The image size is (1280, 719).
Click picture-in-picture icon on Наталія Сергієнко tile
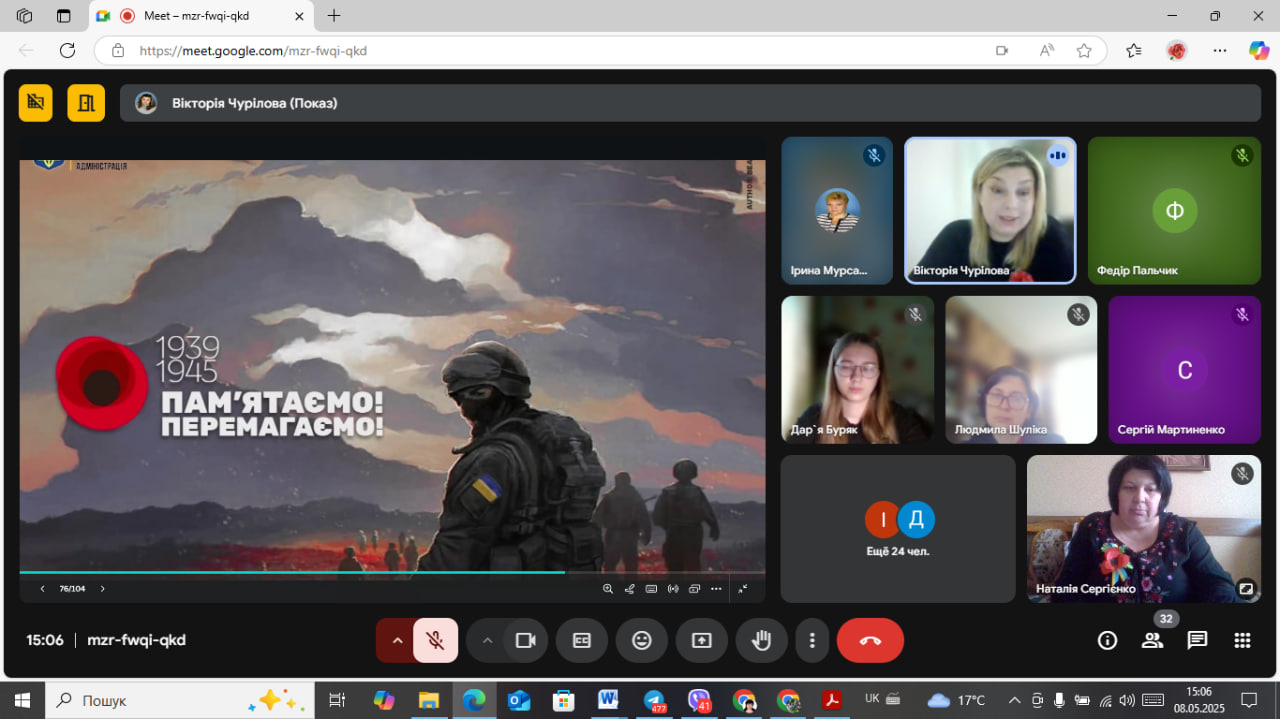(x=1245, y=588)
